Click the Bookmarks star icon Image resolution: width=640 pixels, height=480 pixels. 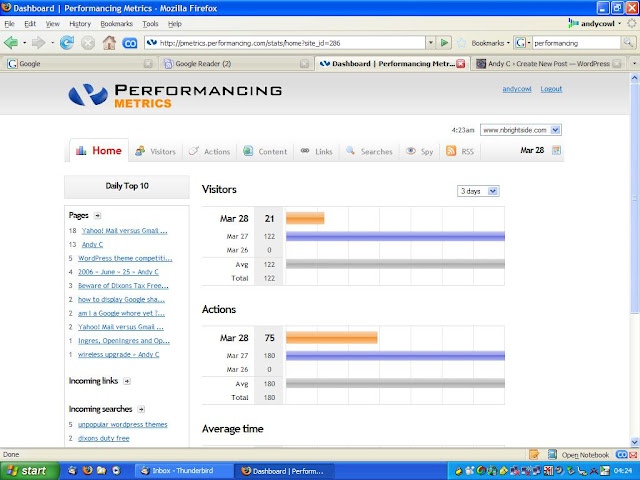point(462,43)
